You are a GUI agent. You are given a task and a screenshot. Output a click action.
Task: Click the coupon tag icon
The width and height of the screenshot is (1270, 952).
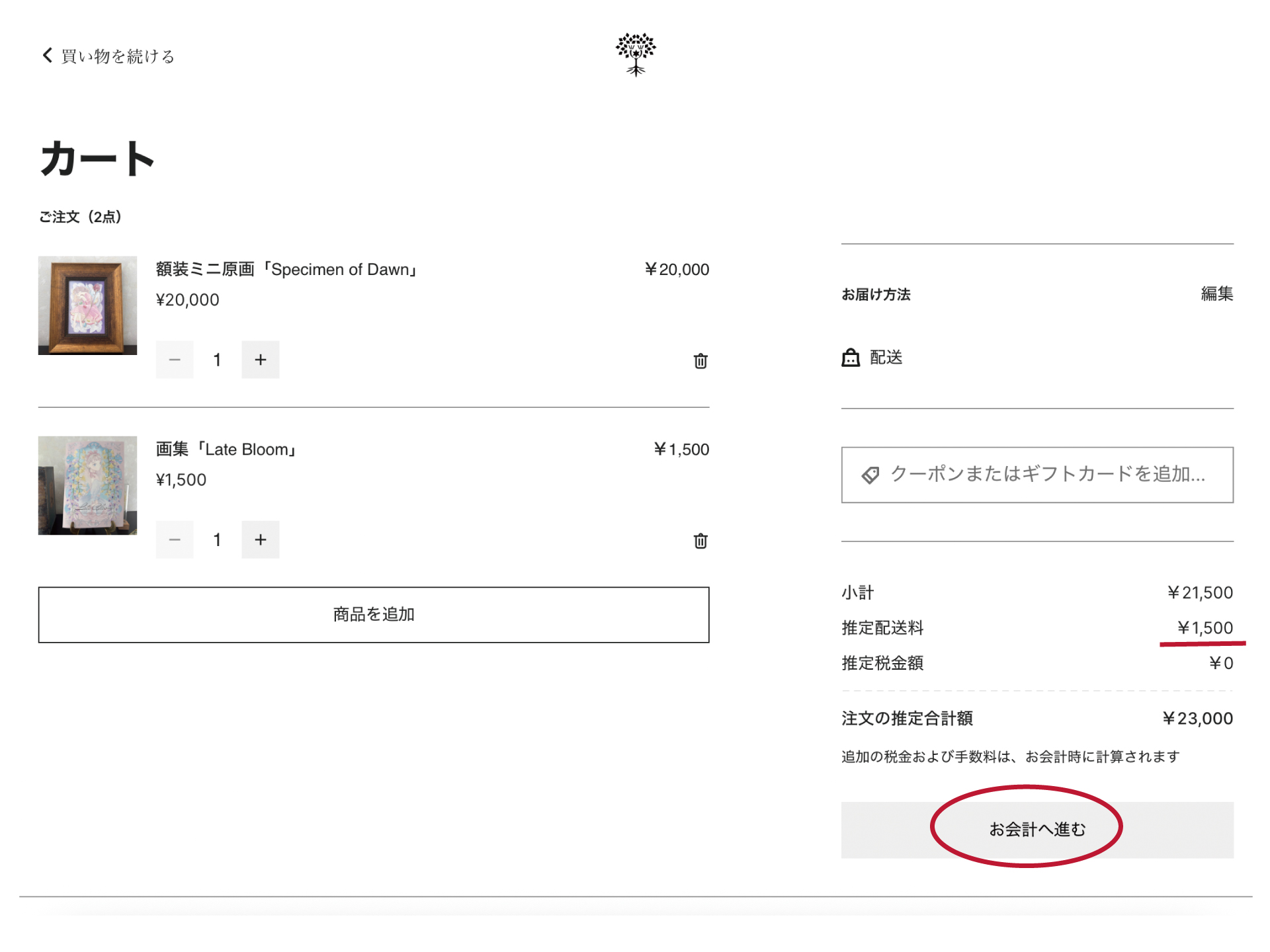870,475
